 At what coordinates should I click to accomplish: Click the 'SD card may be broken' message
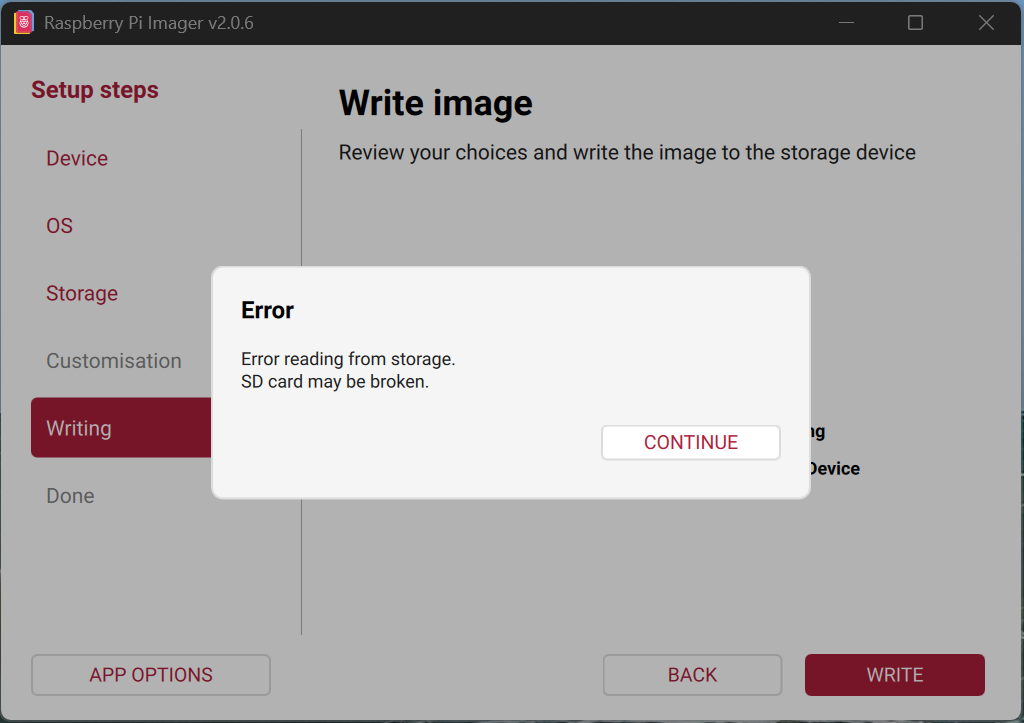[x=335, y=382]
